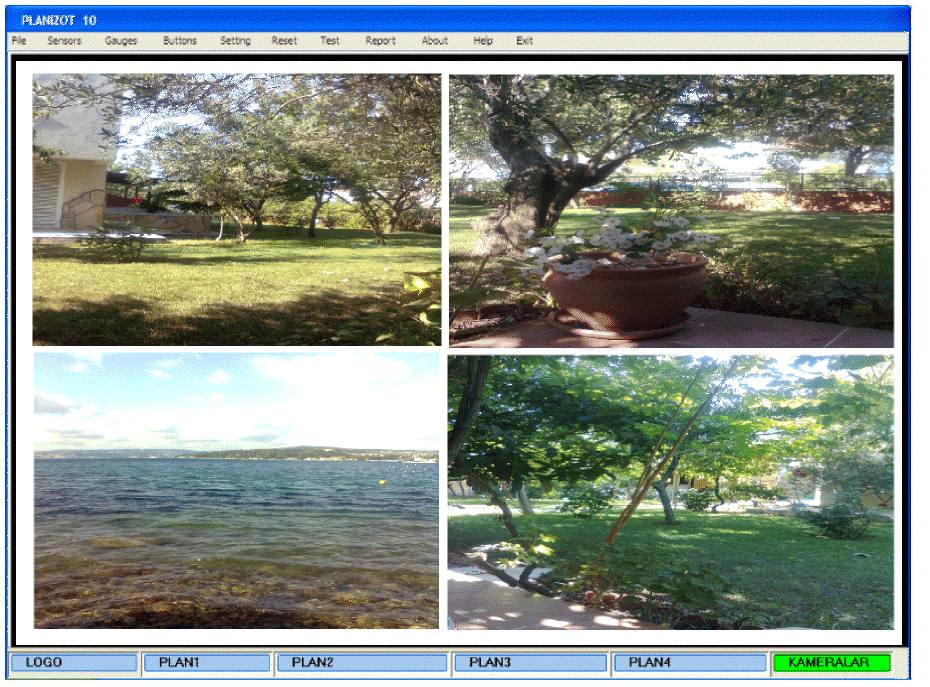Select the shaded lawn path camera image
This screenshot has width=930, height=687.
pos(671,492)
